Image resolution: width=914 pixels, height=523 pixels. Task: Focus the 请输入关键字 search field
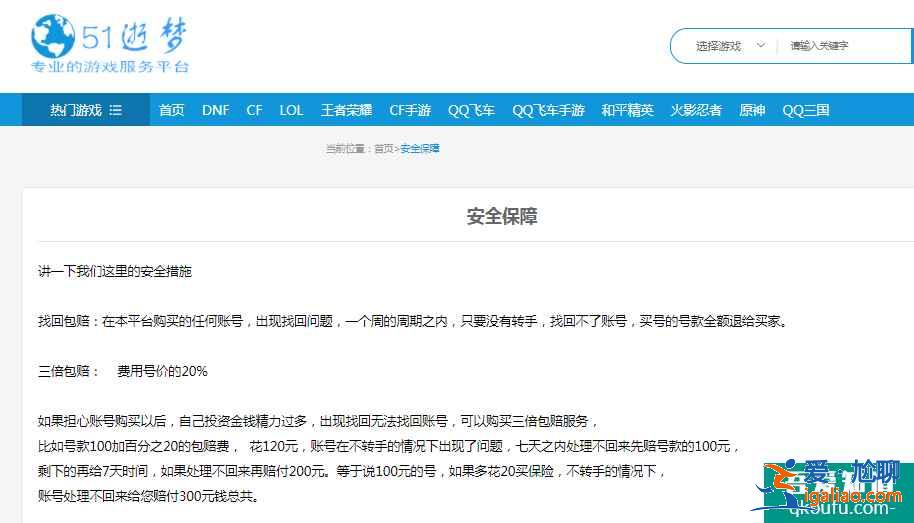[845, 45]
